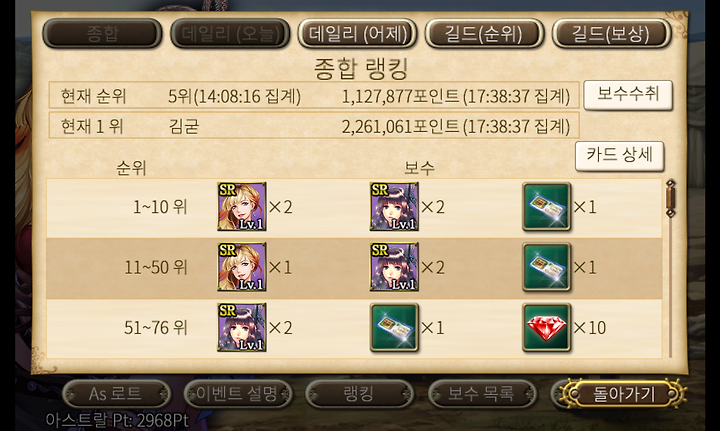
Task: Open the 이벤트 설명 menu item
Action: [x=238, y=394]
